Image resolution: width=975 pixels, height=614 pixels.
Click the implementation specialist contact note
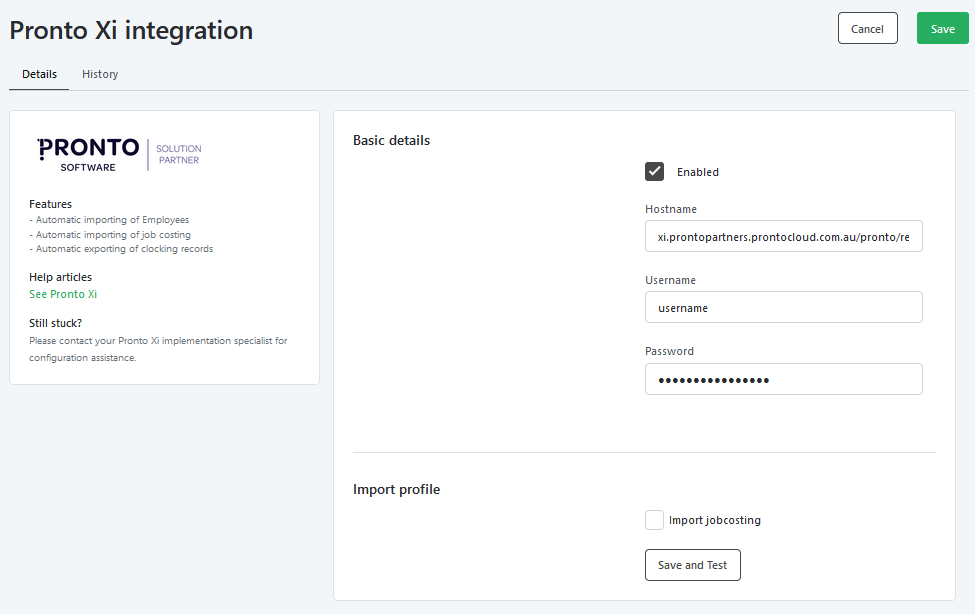pyautogui.click(x=158, y=349)
